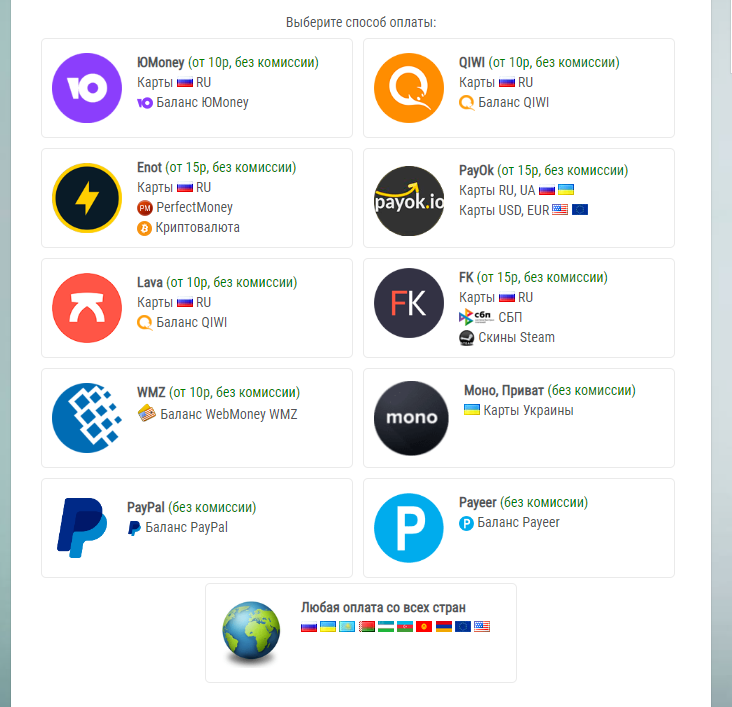
Task: Click the text Криптовалюта
Action: point(197,227)
